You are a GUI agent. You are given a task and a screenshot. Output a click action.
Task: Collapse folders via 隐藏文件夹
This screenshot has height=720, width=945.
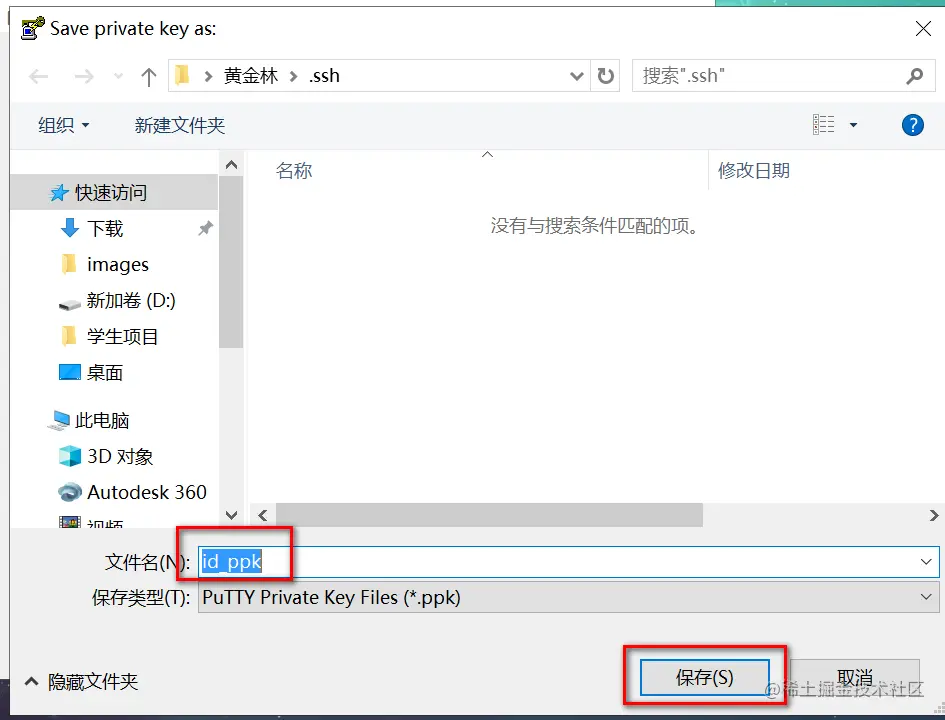[81, 682]
